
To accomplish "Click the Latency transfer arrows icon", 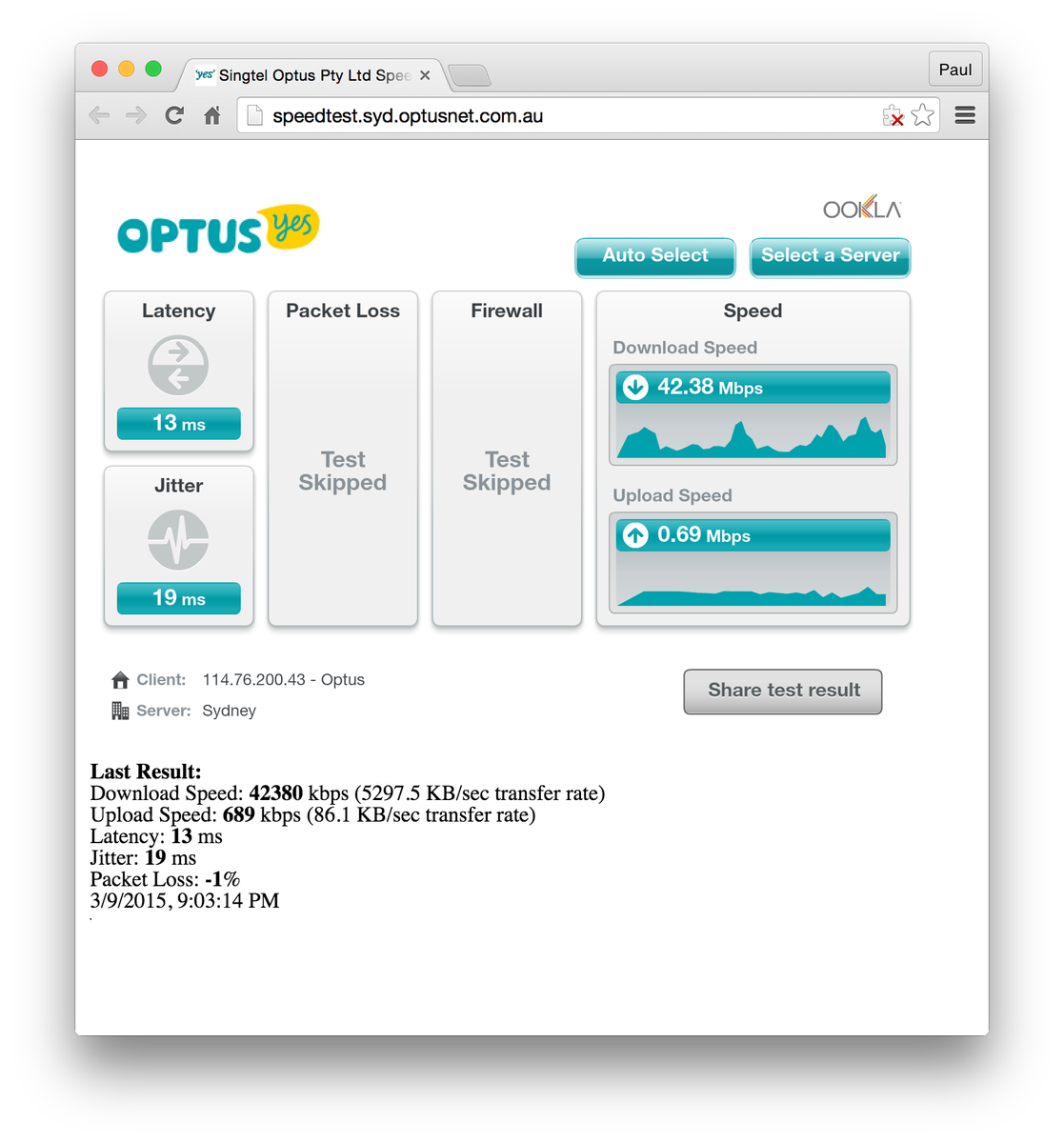I will pyautogui.click(x=178, y=367).
